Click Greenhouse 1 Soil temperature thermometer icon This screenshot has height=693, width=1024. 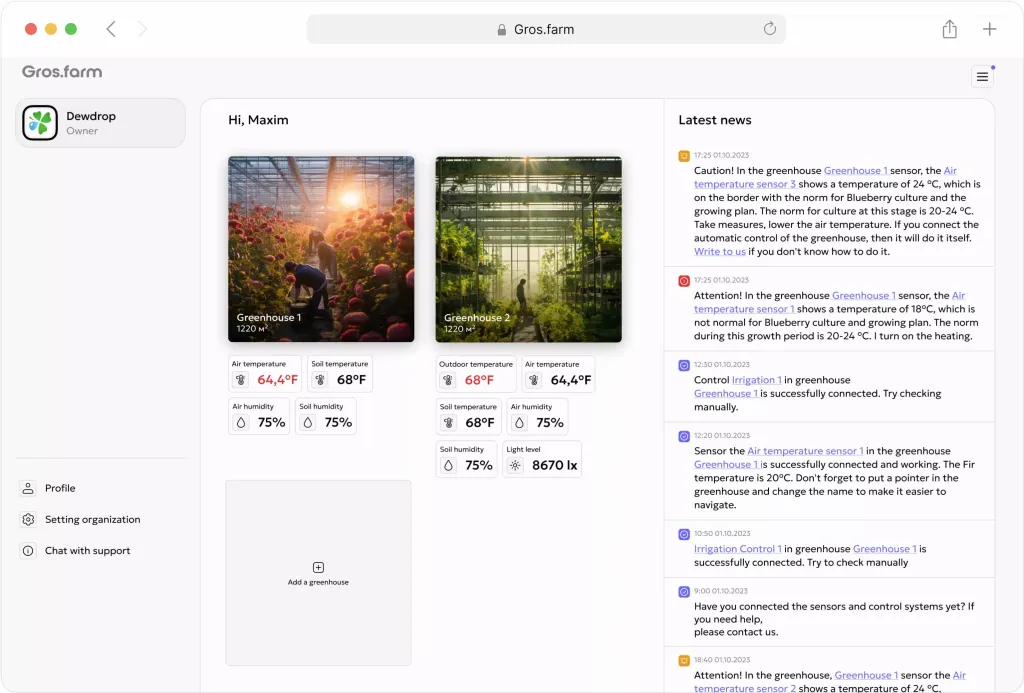pos(320,379)
